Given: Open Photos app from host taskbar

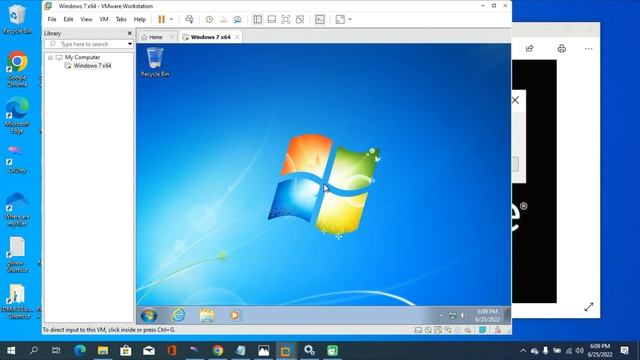Looking at the screenshot, I should [x=264, y=350].
